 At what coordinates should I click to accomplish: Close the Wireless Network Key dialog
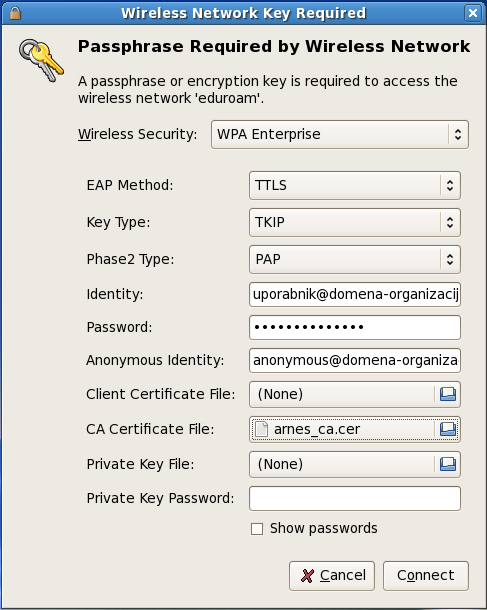(x=473, y=13)
